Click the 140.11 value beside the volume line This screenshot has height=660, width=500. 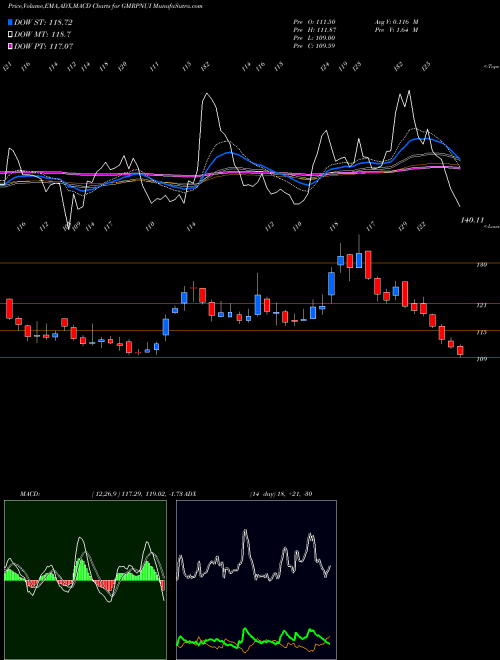472,220
